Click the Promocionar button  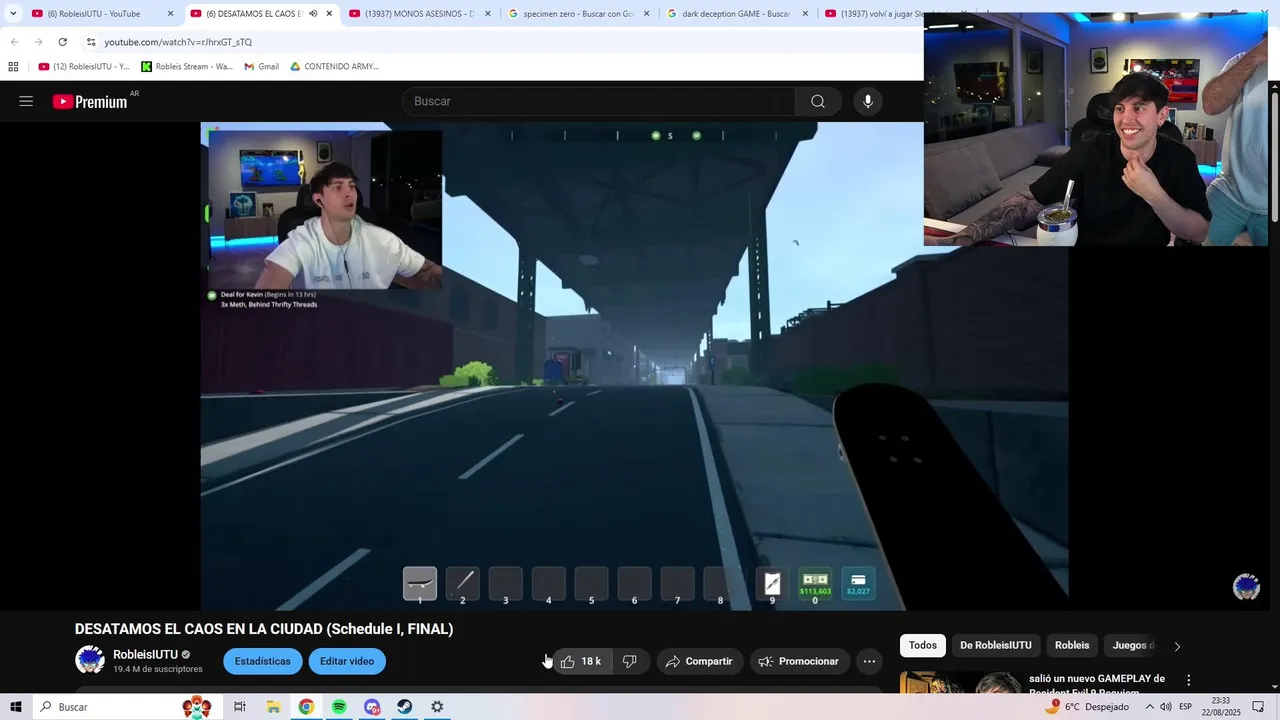coord(800,661)
